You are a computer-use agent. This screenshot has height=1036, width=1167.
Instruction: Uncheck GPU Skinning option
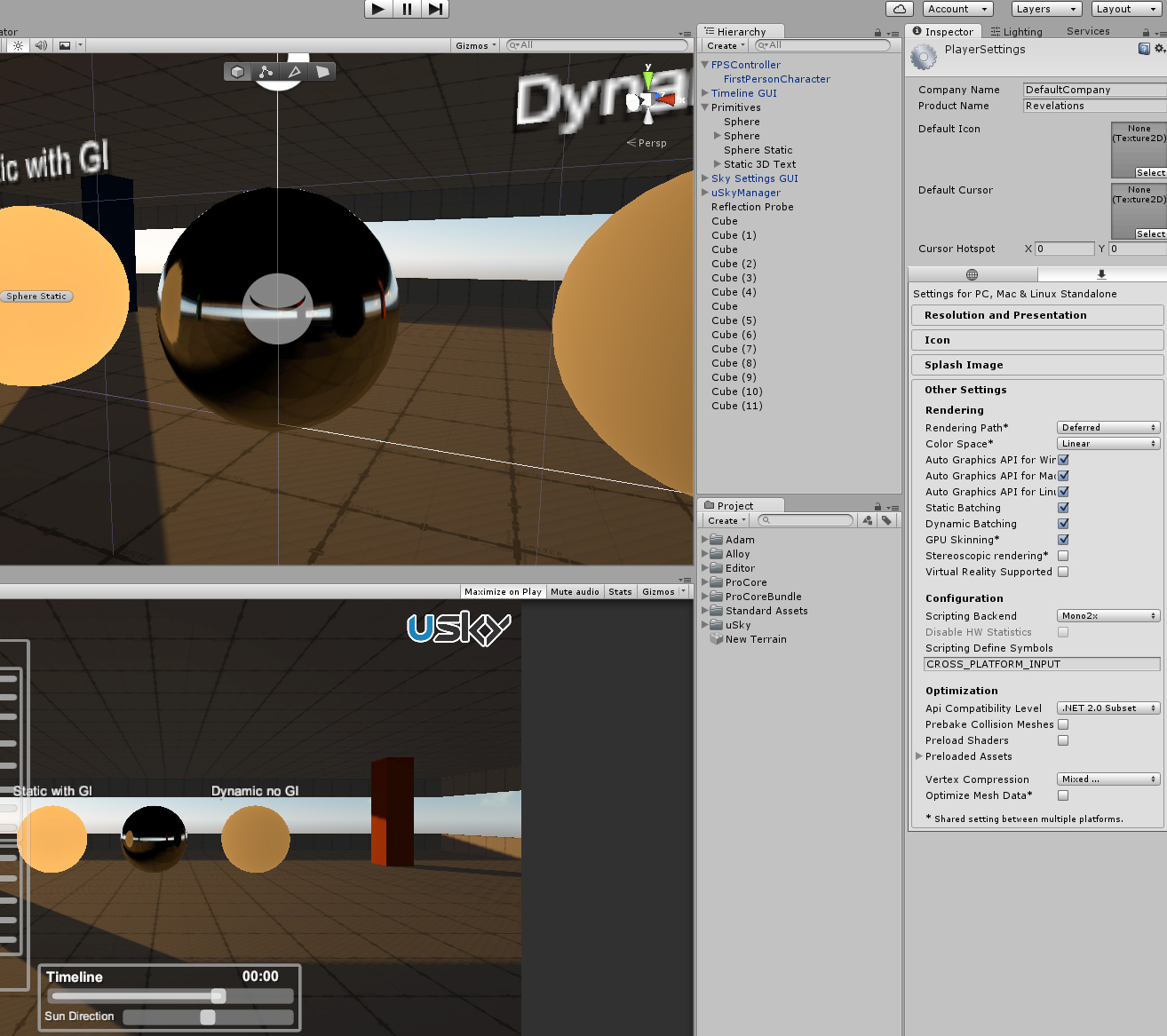click(x=1063, y=539)
